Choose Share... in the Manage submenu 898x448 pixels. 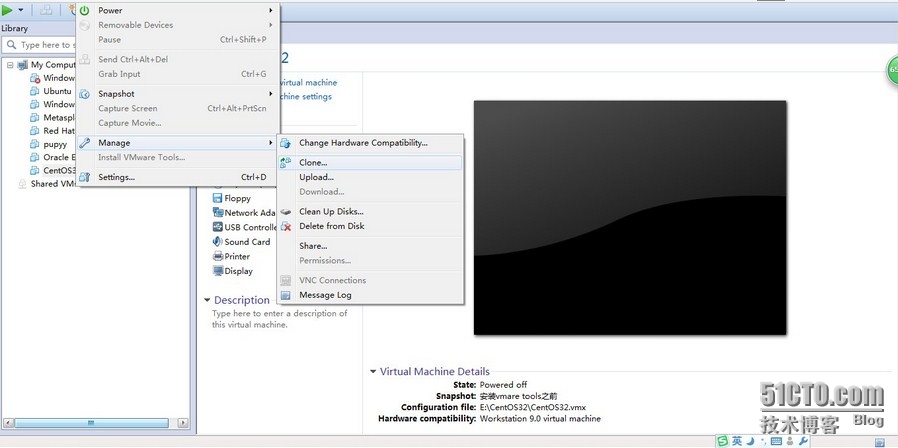[x=370, y=246]
